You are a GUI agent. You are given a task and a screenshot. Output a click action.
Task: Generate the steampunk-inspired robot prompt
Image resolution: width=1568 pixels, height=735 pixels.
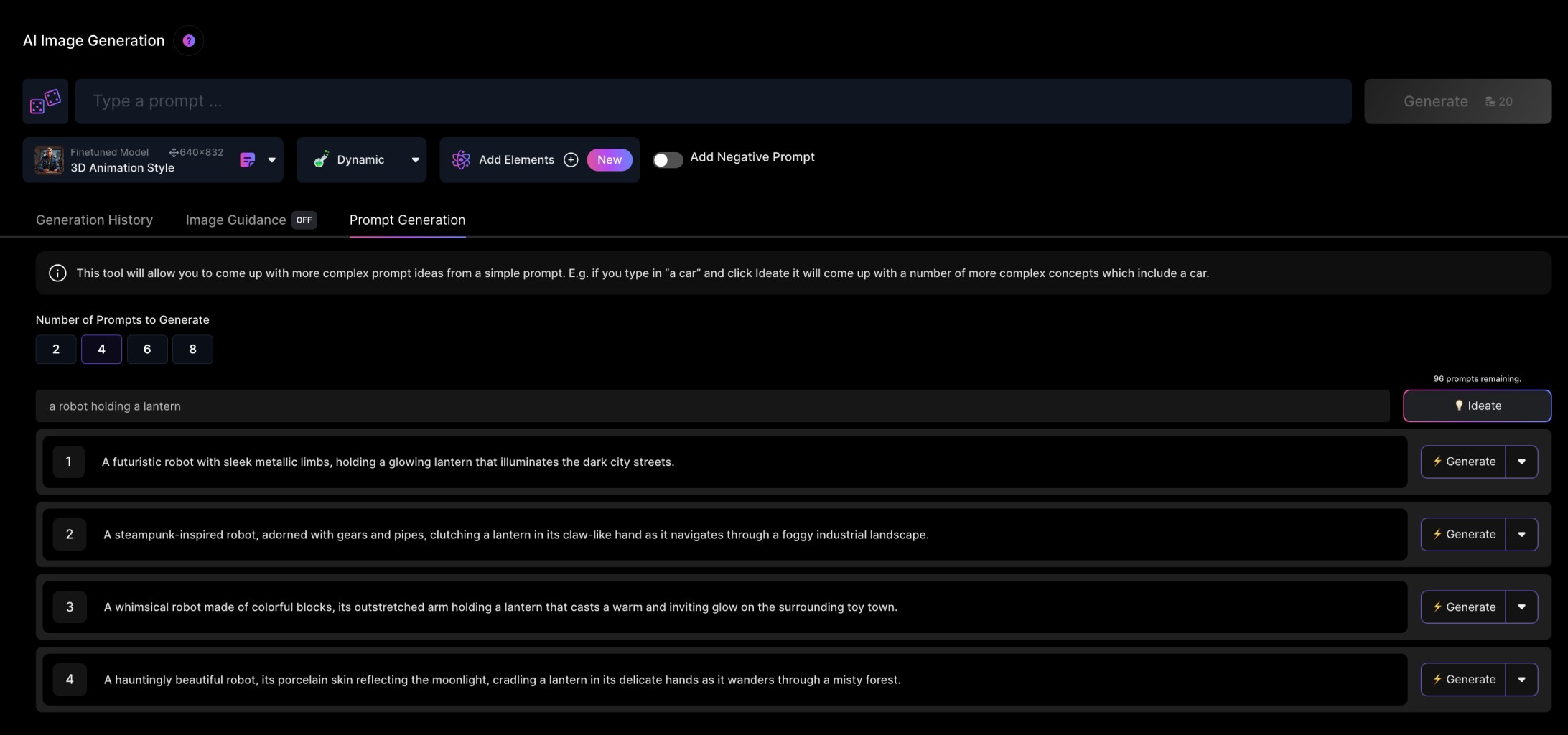click(x=1463, y=535)
